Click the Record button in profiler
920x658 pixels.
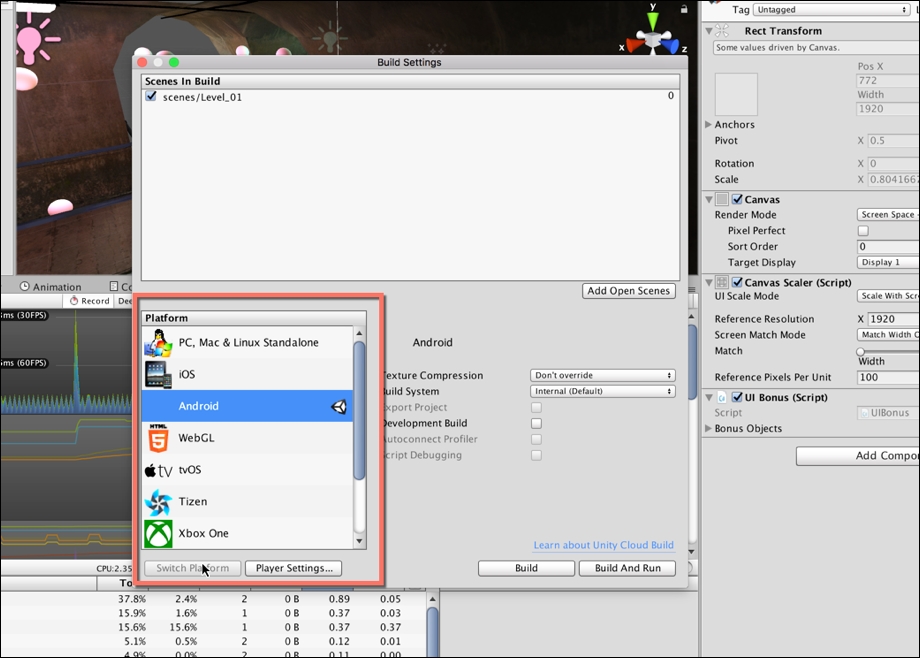[x=89, y=301]
